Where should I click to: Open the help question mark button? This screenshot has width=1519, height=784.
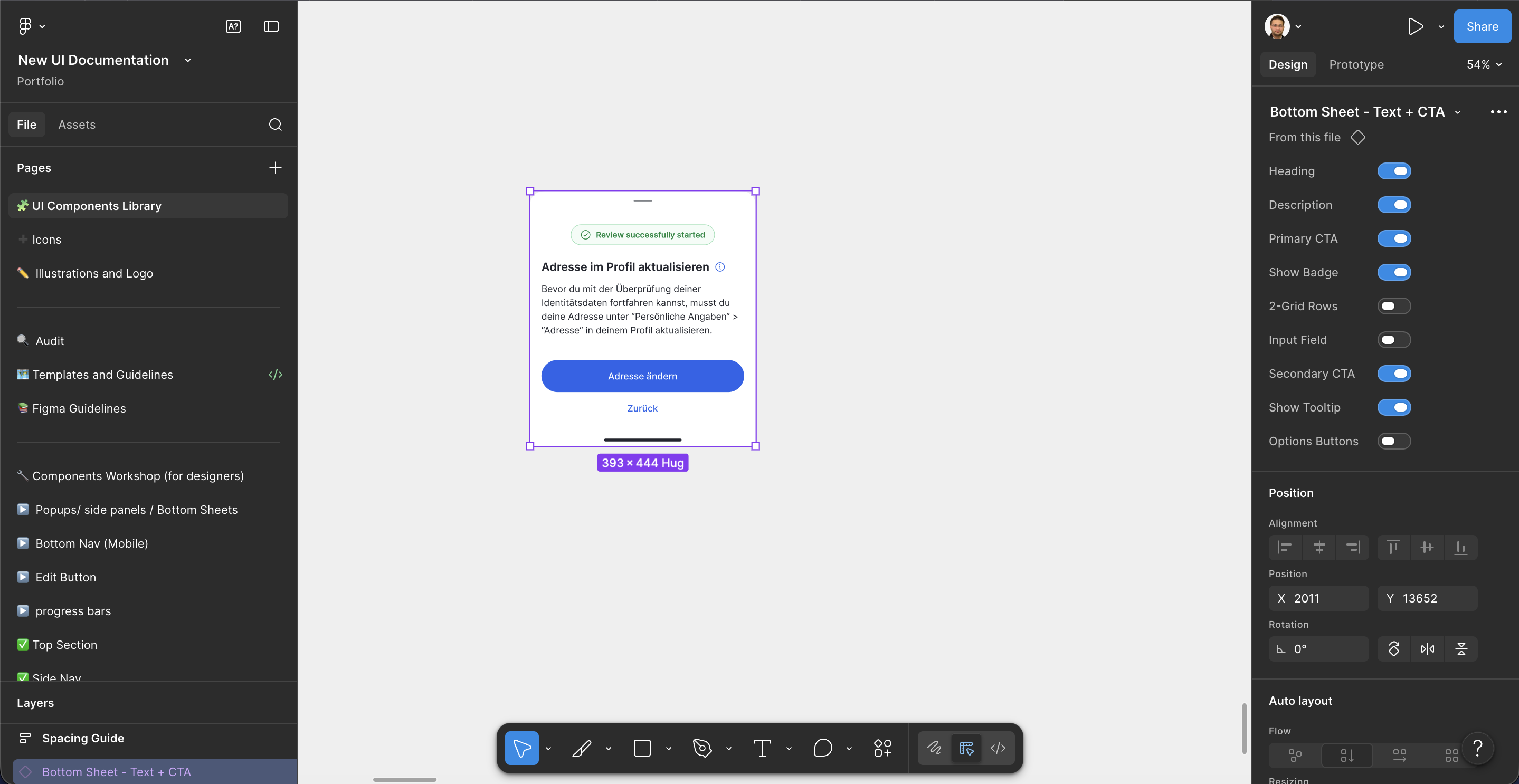(x=1477, y=749)
